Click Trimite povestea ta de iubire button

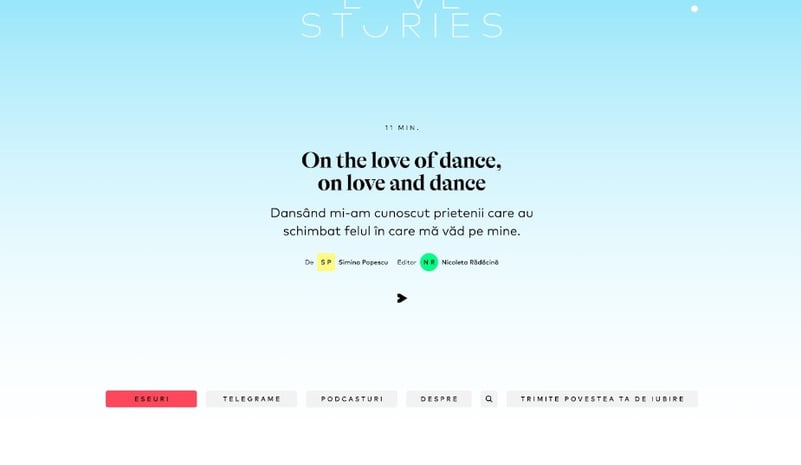click(x=602, y=399)
